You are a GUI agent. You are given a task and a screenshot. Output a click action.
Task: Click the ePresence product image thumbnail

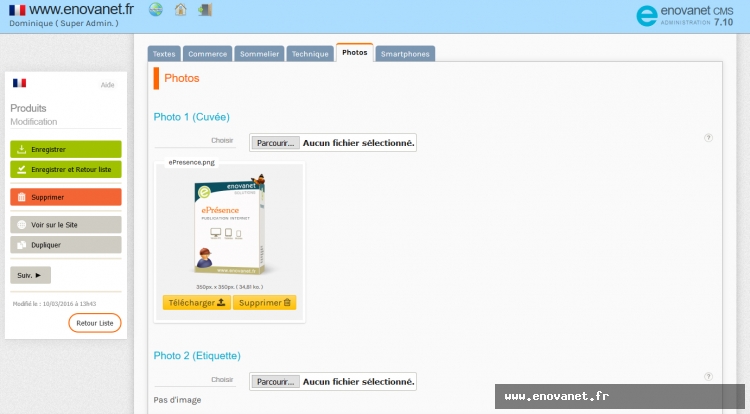(230, 225)
